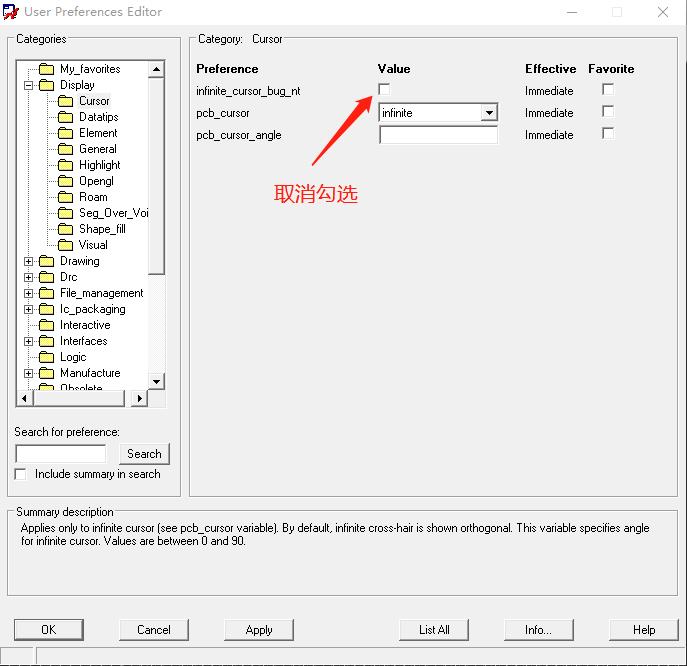Viewport: 687px width, 666px height.
Task: Click the Logic folder icon
Action: click(x=46, y=357)
